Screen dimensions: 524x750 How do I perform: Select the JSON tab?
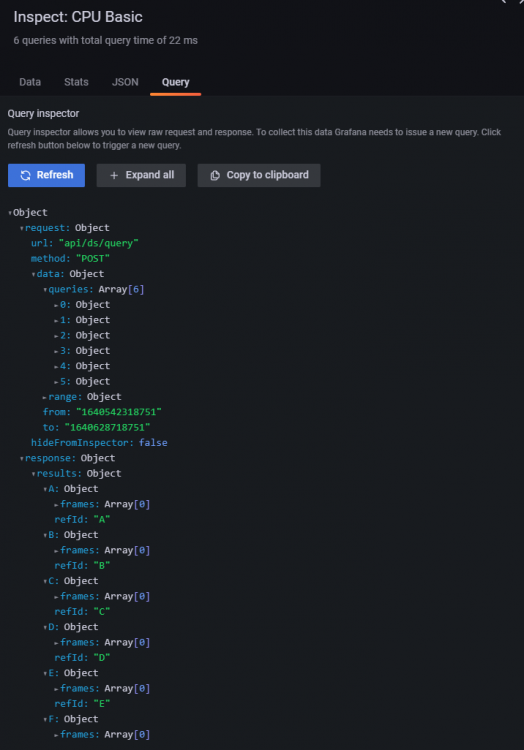point(125,82)
